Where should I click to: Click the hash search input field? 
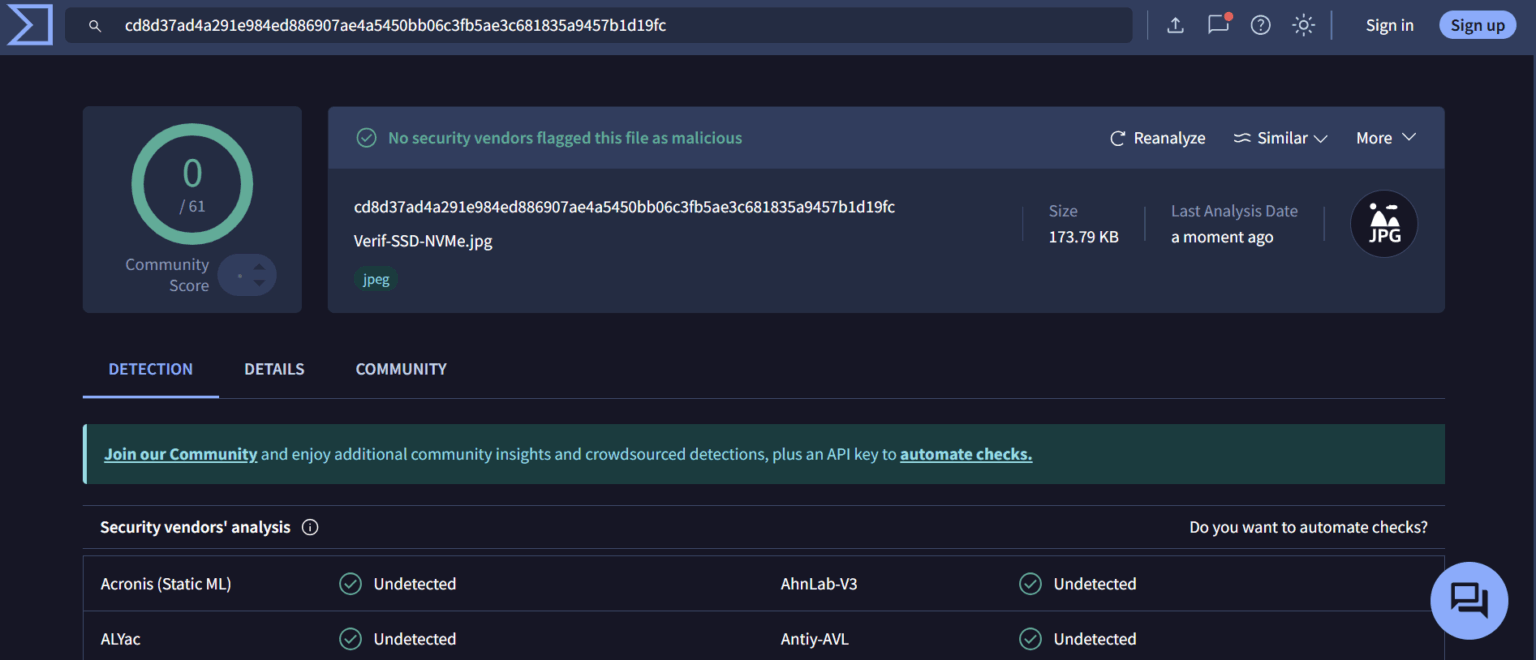click(598, 25)
